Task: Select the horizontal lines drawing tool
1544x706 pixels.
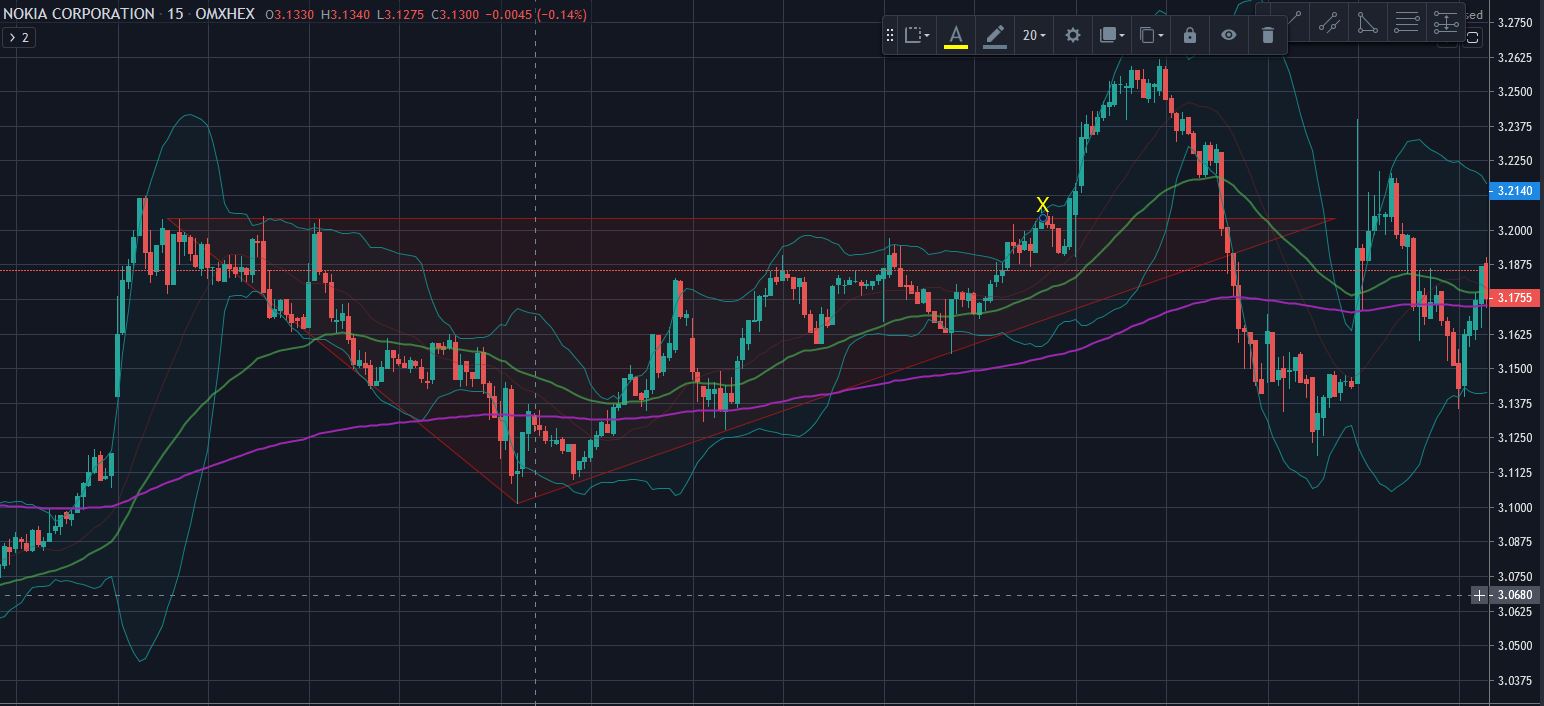Action: (x=1406, y=22)
